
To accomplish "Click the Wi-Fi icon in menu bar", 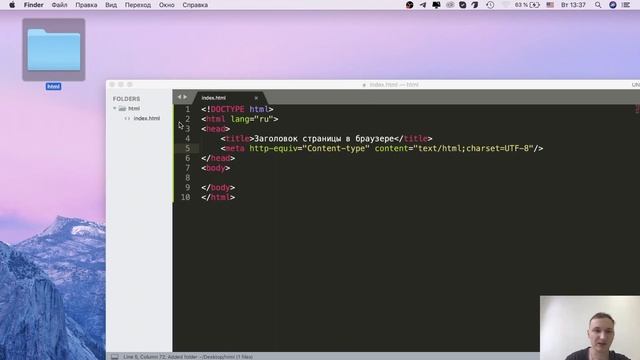I will [505, 5].
